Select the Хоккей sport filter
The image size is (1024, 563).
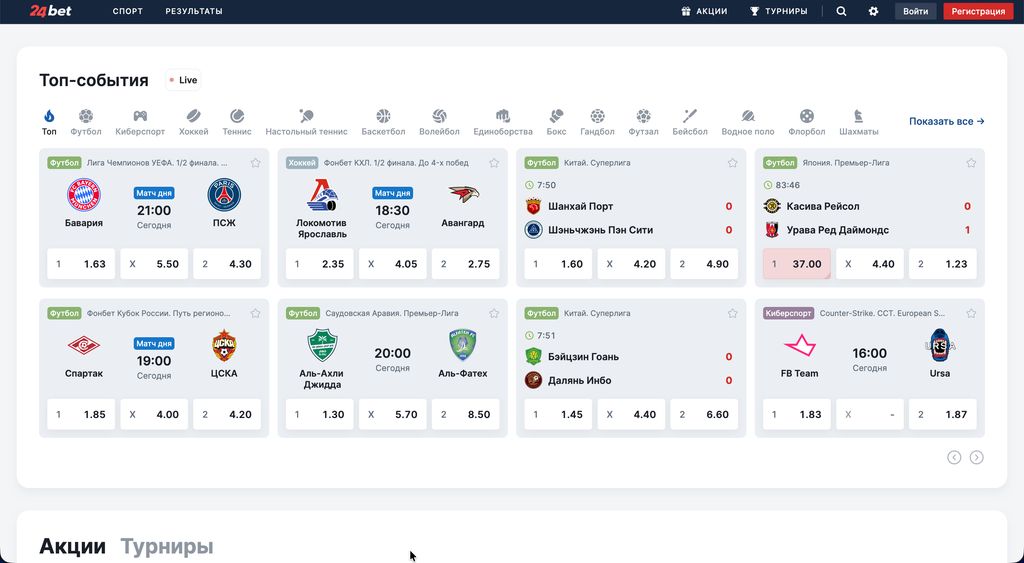click(193, 122)
